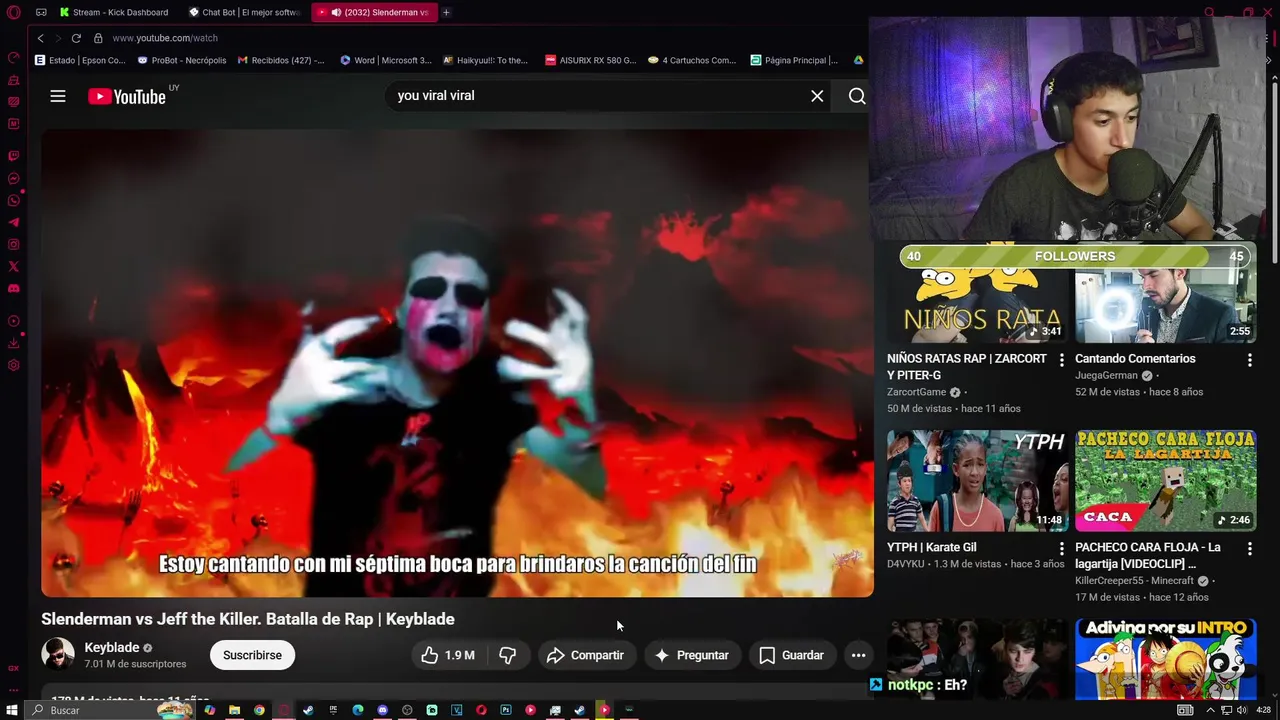Subscribe to the Keyblade channel

coord(252,655)
